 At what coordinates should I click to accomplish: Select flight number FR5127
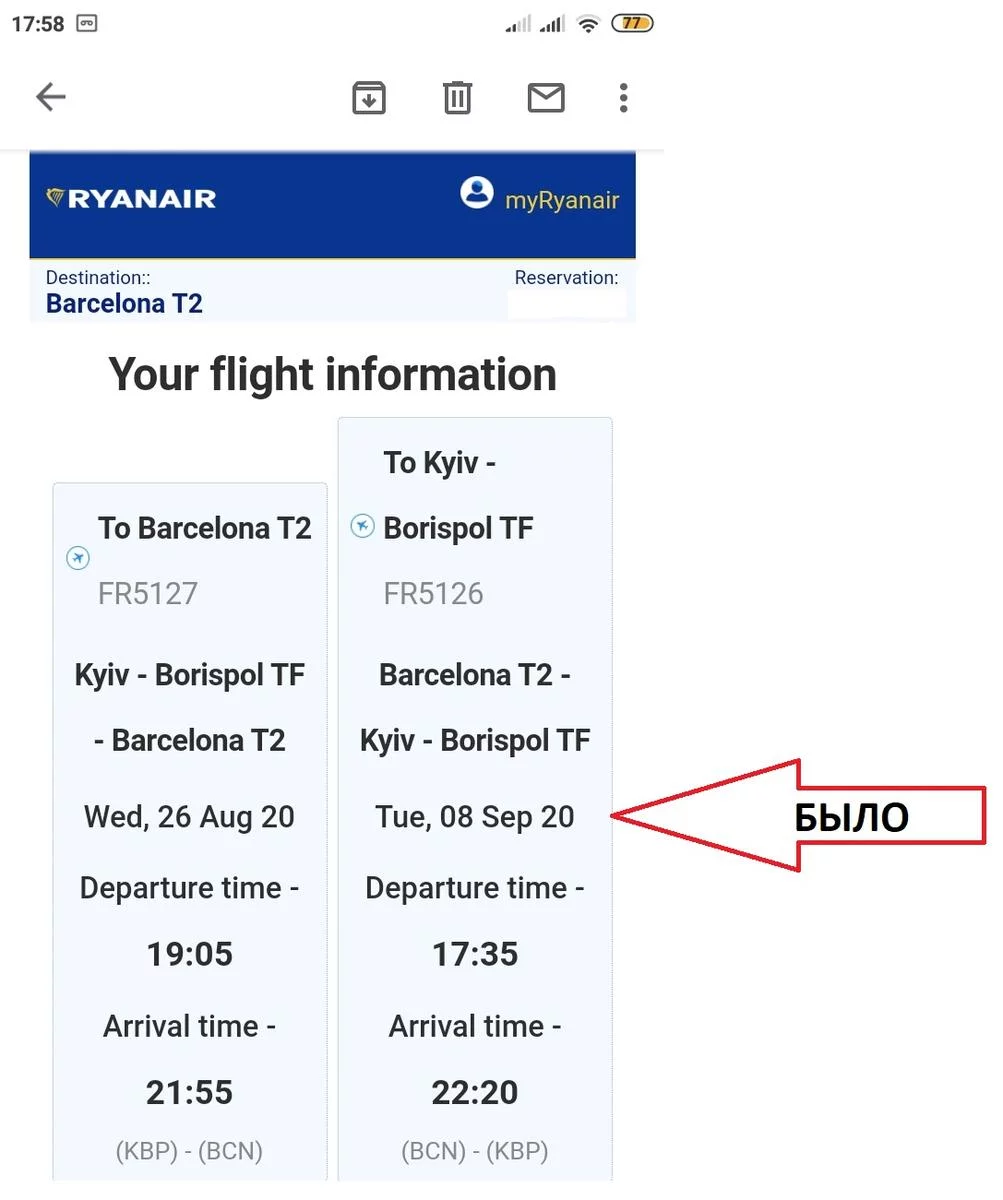[x=148, y=594]
